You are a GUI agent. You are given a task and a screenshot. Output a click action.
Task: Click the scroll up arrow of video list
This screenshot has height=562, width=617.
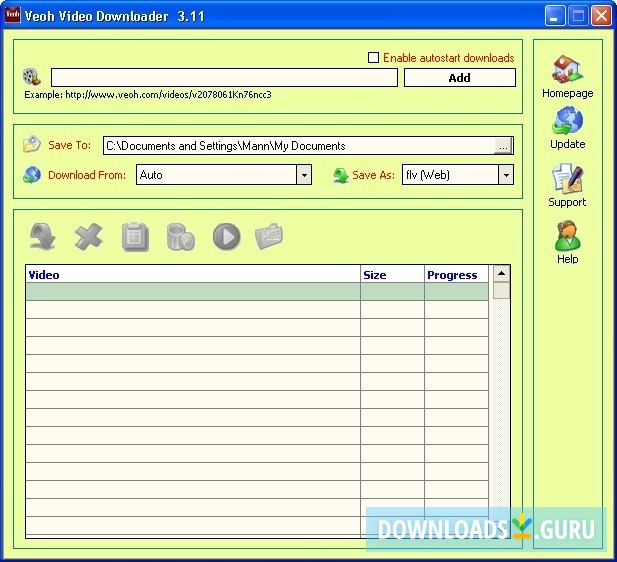pos(501,274)
